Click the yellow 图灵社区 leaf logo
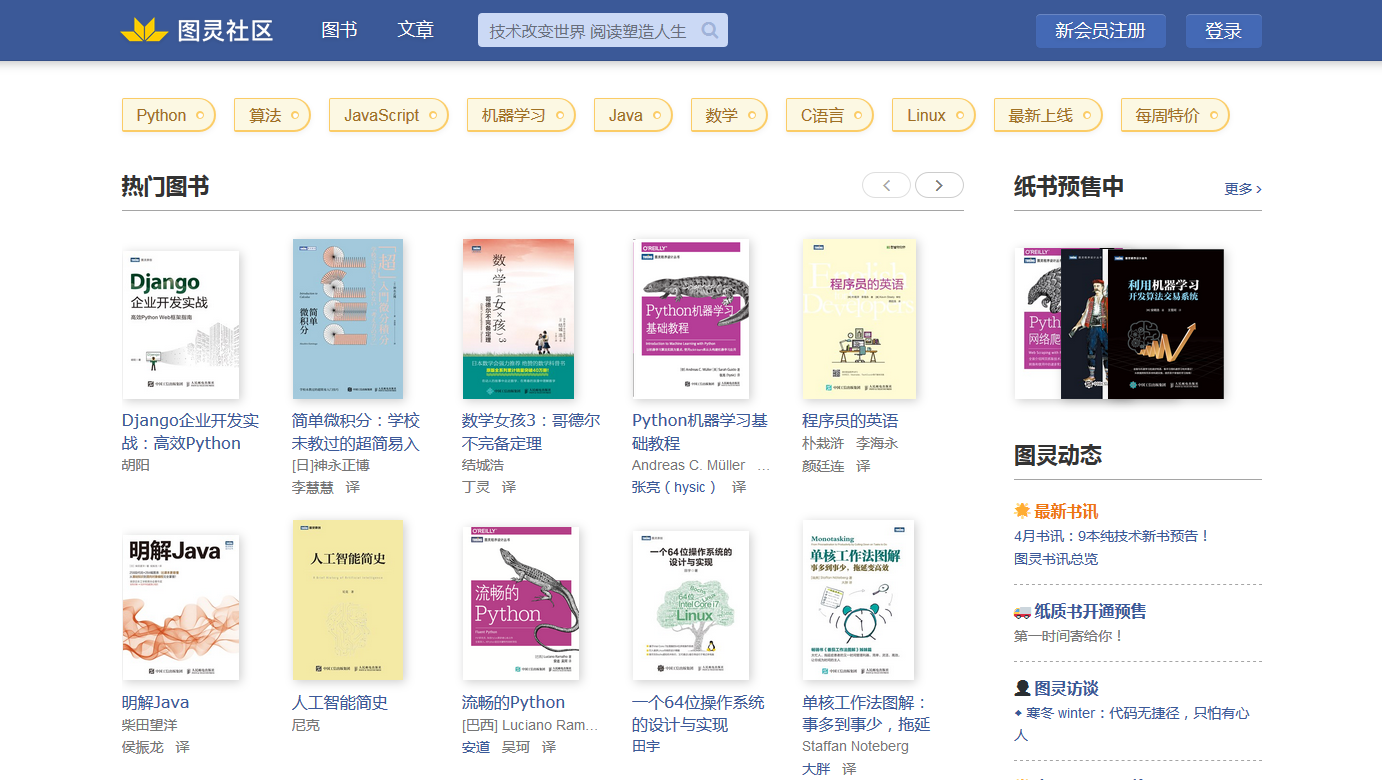Screen dimensions: 1382x780 146,28
